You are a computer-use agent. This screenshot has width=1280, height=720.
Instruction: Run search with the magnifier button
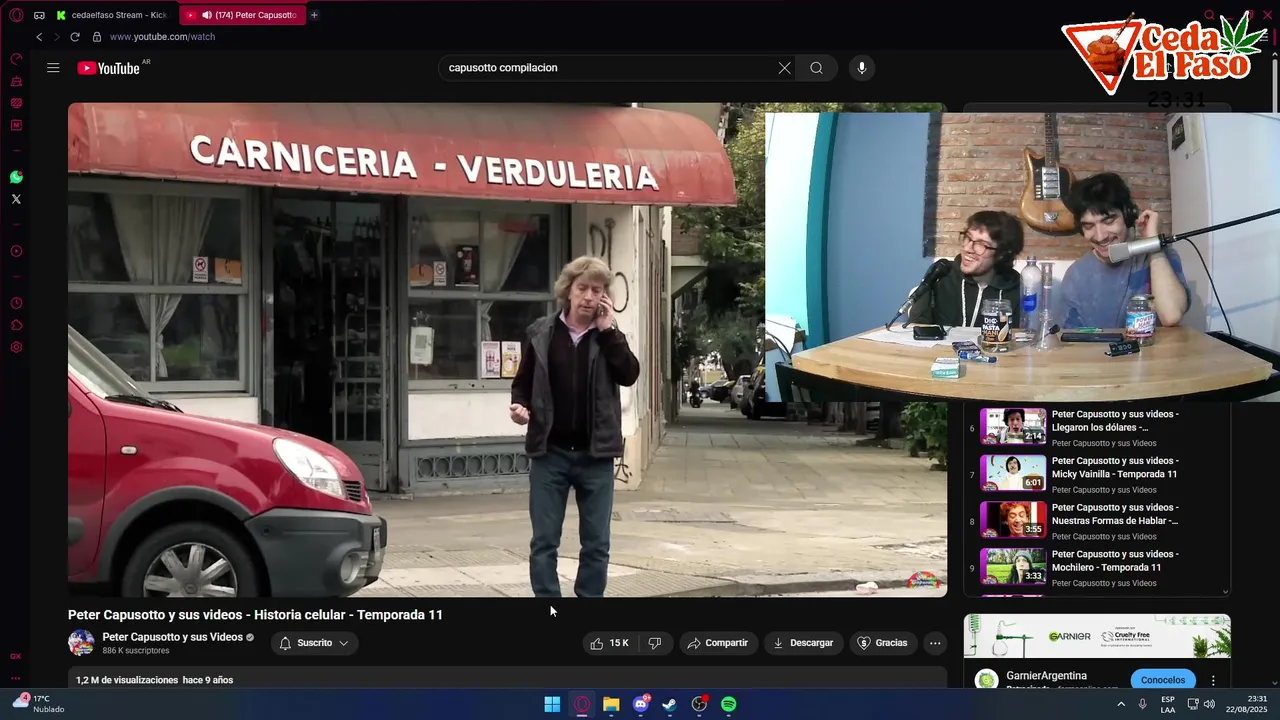tap(817, 68)
